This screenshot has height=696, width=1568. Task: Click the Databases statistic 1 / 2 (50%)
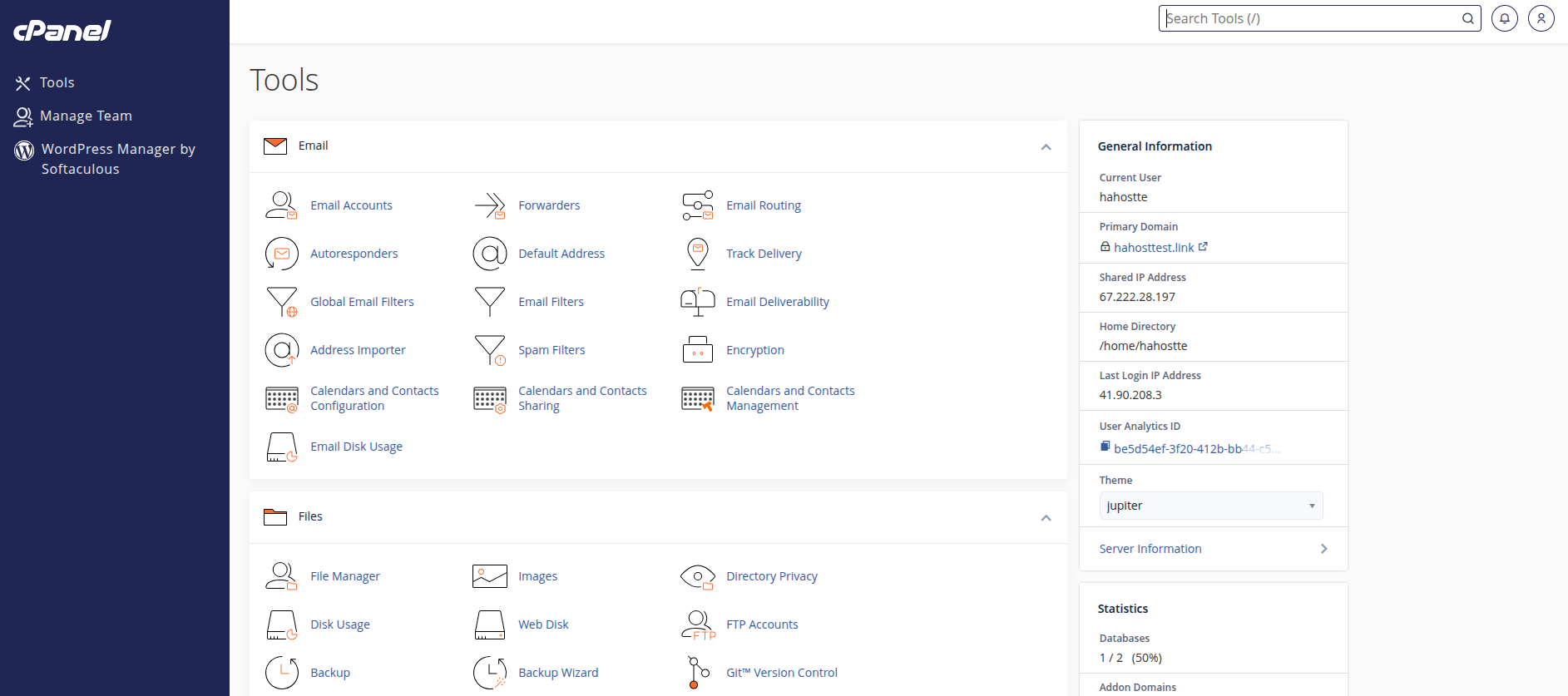pos(1130,658)
